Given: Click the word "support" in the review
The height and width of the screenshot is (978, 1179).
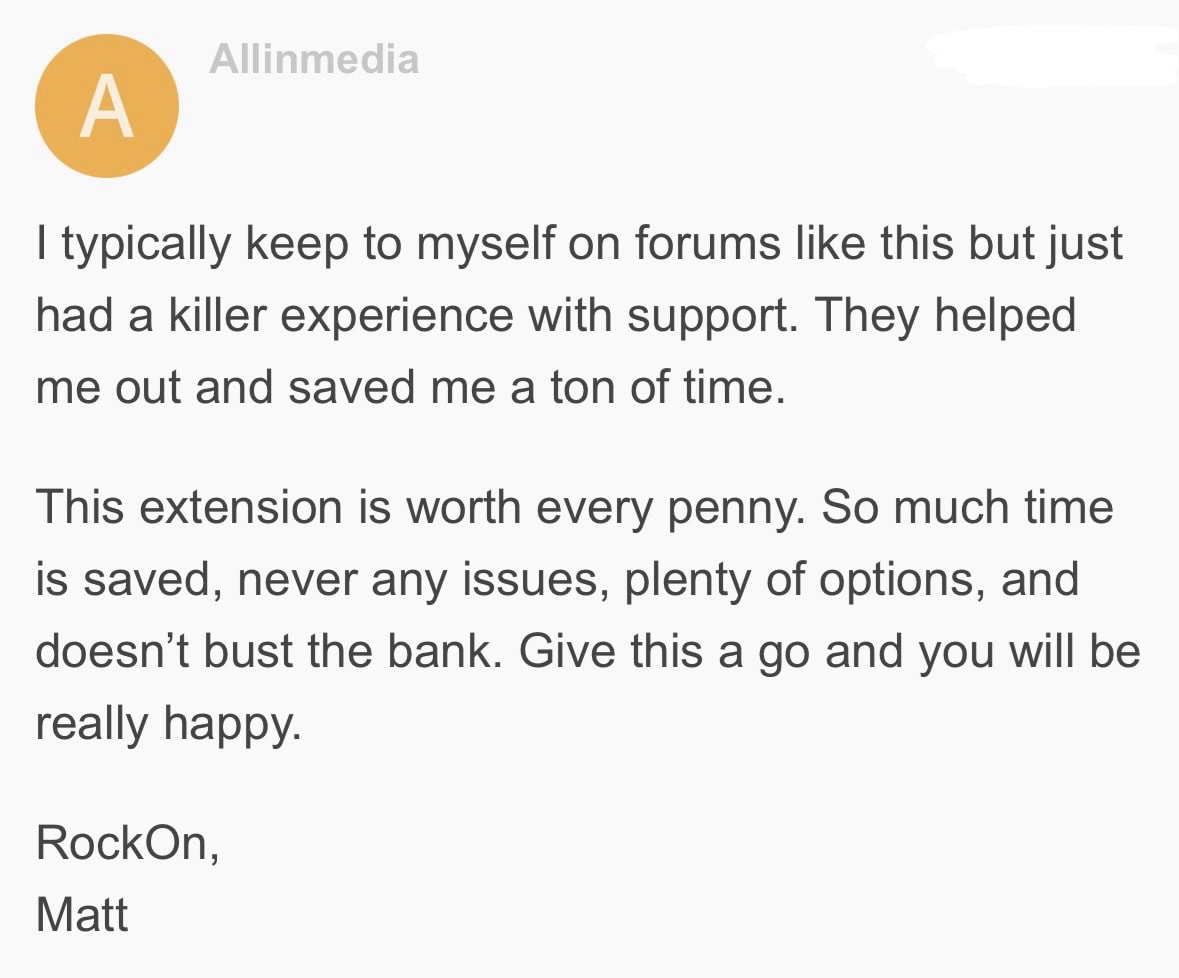Looking at the screenshot, I should [x=712, y=316].
